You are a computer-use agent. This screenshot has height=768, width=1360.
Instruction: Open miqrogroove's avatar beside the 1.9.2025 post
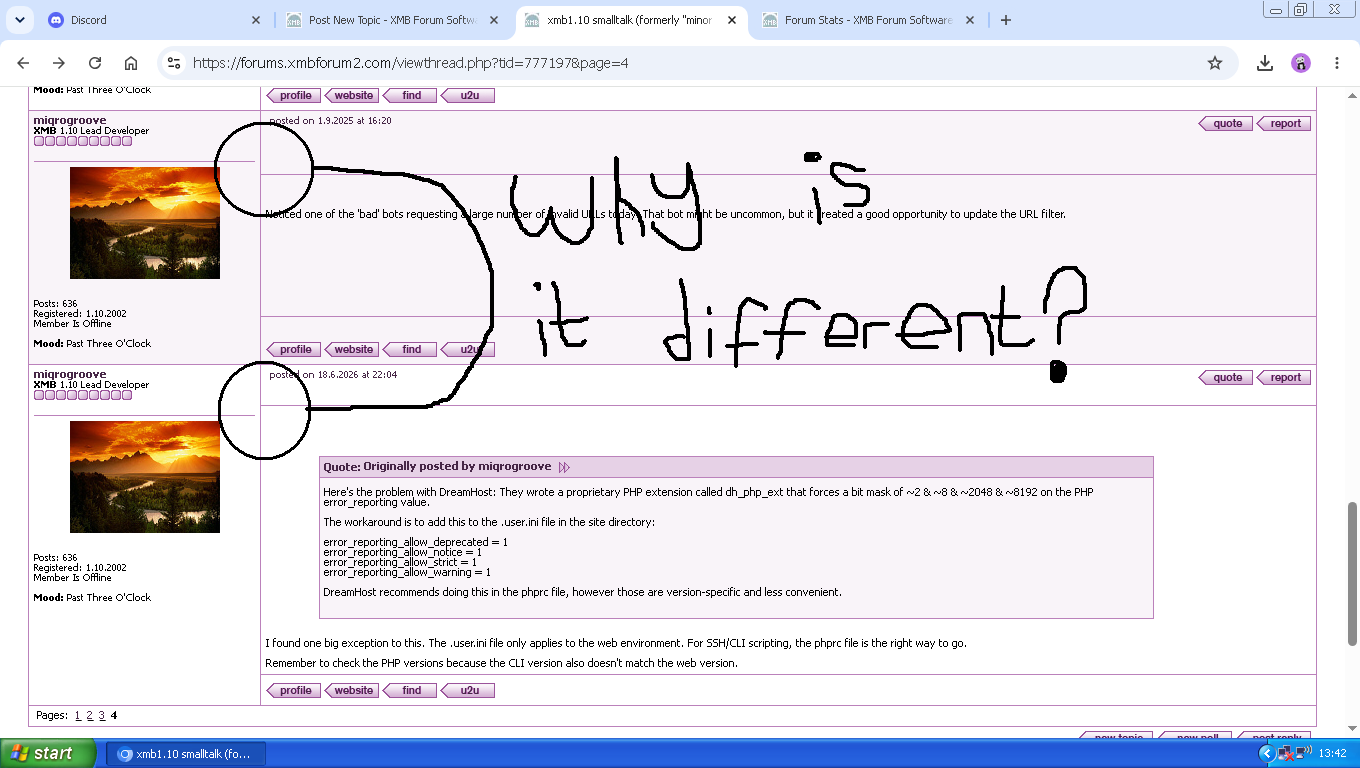145,223
